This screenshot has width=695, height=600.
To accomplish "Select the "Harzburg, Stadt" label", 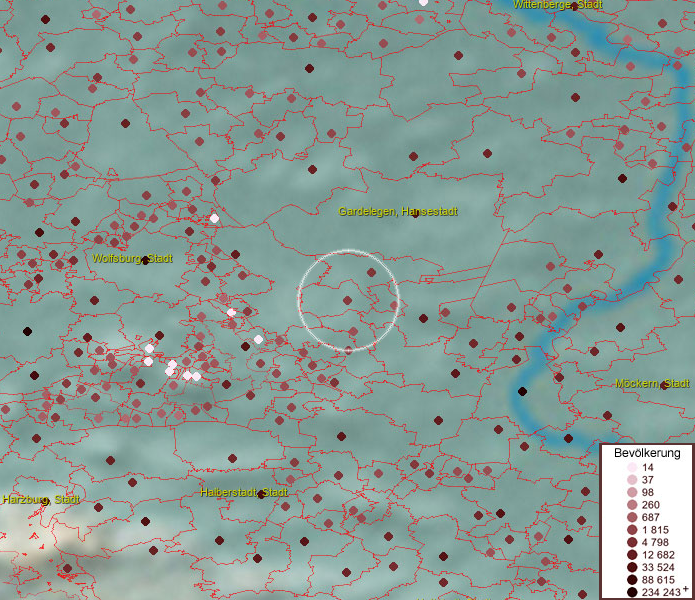I will (x=41, y=499).
